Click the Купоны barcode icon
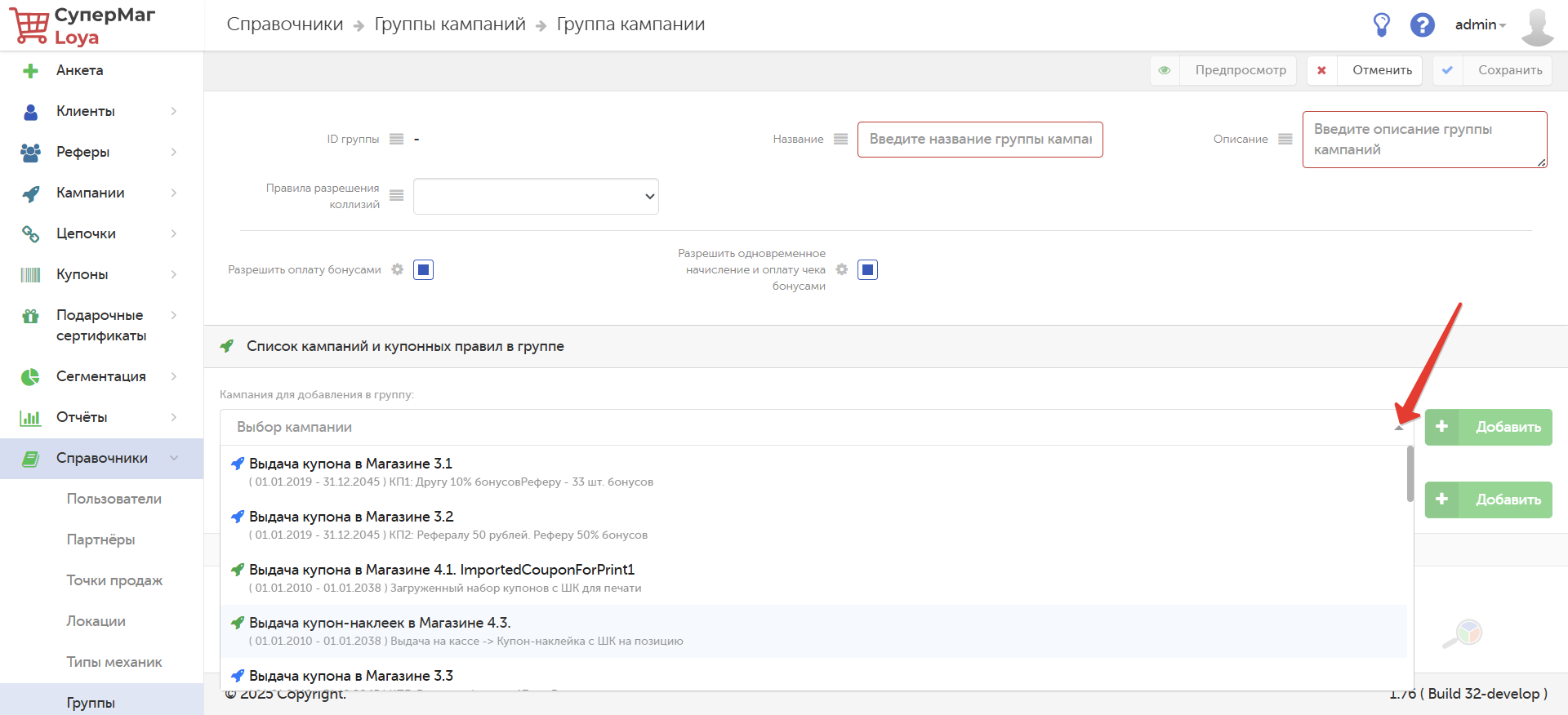1568x715 pixels. point(30,275)
